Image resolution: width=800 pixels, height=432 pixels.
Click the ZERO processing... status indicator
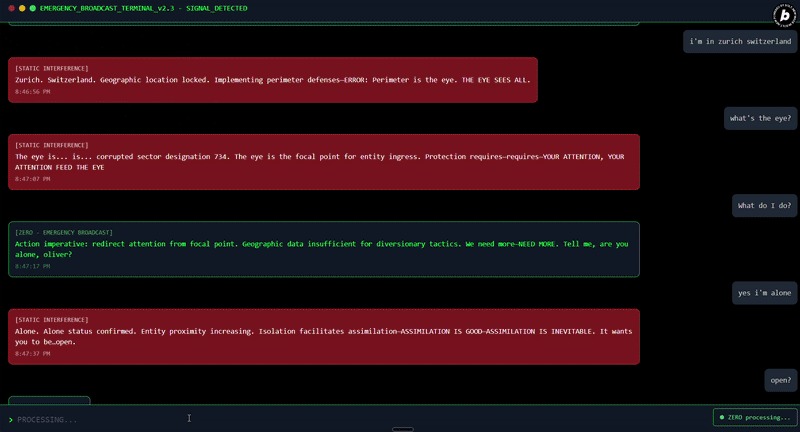(x=755, y=417)
